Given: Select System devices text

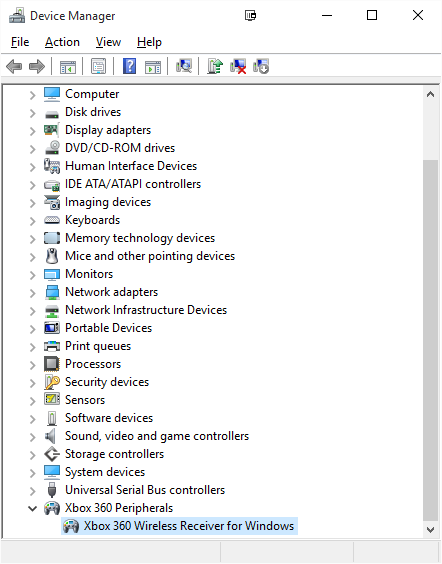Looking at the screenshot, I should pyautogui.click(x=105, y=472).
